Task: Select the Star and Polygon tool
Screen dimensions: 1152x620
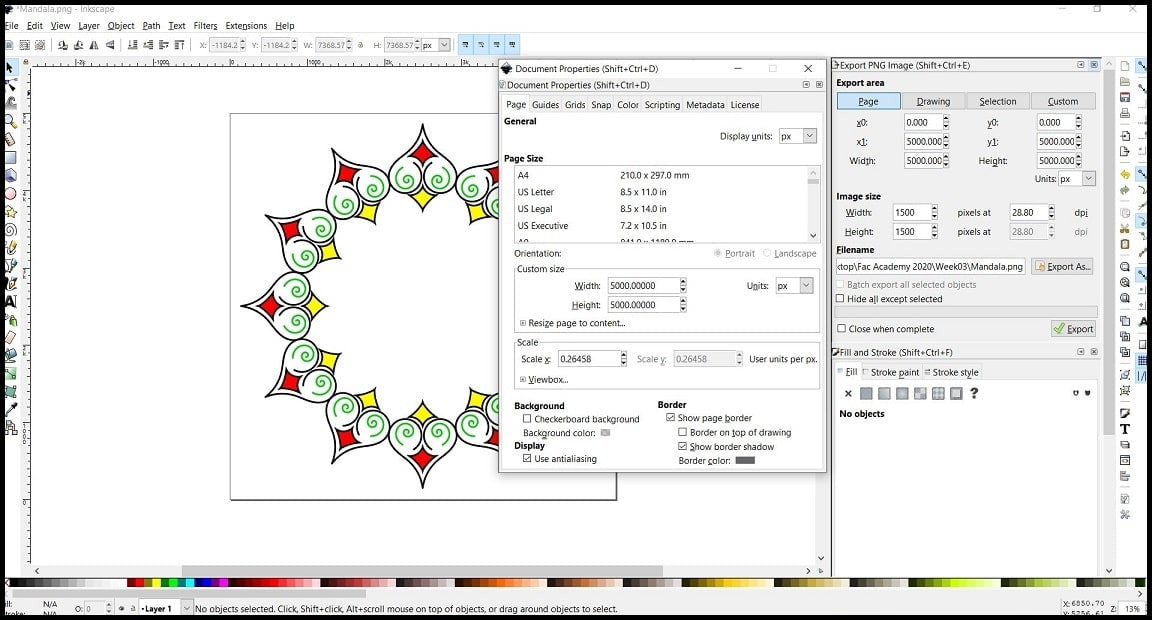Action: click(x=10, y=212)
